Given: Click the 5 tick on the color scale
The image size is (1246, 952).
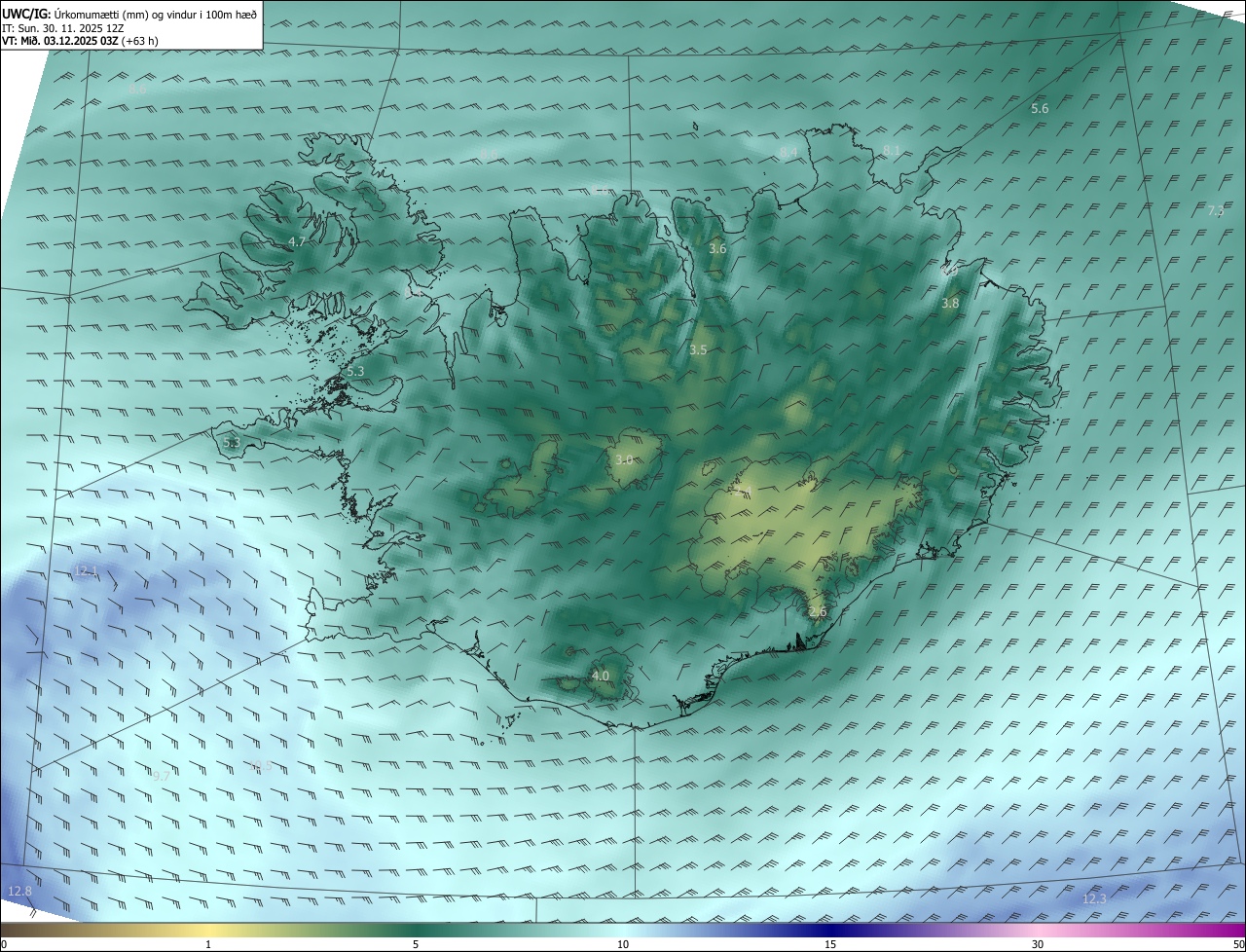Looking at the screenshot, I should tap(416, 945).
